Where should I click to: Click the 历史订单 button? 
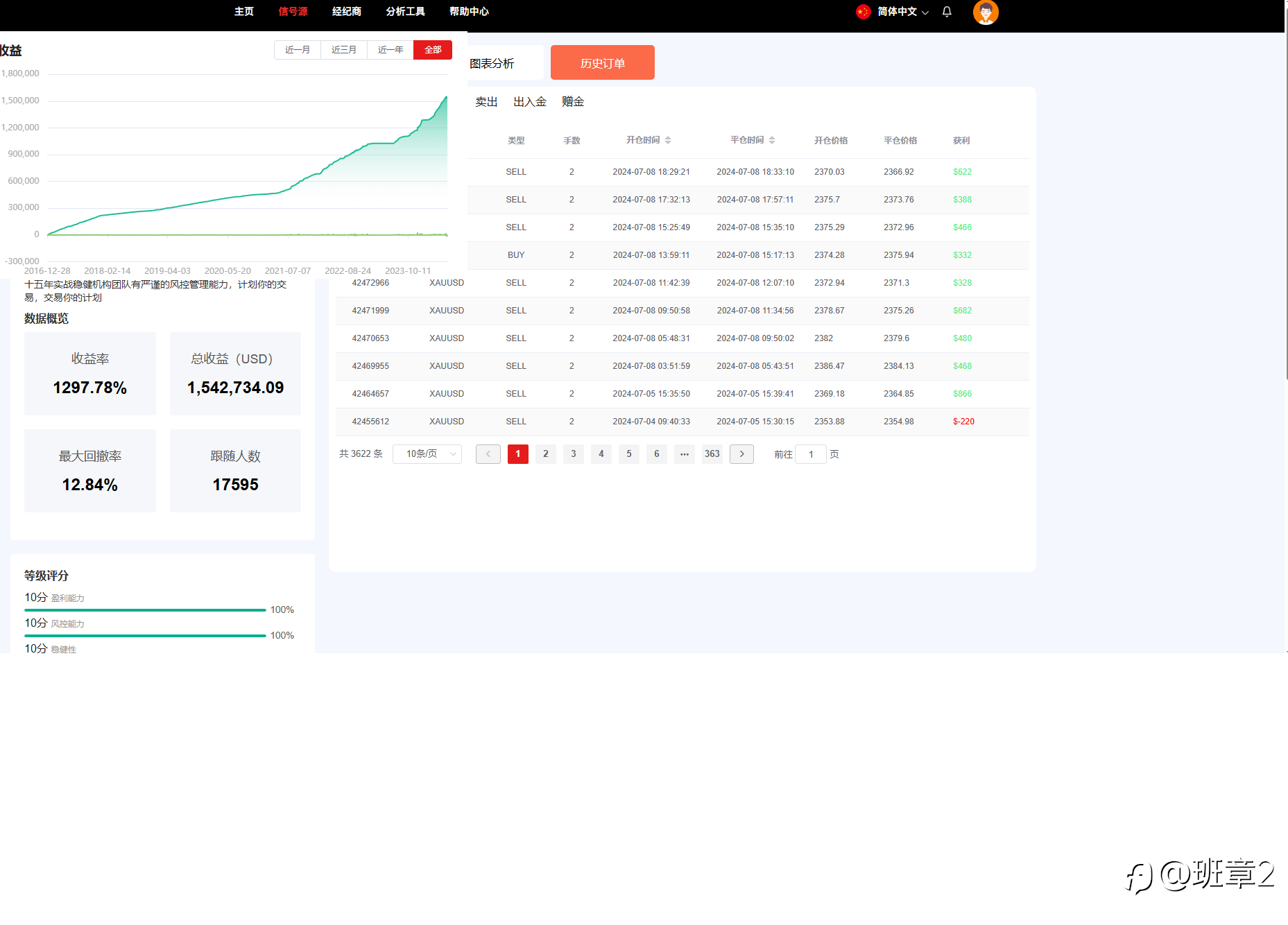pyautogui.click(x=603, y=62)
